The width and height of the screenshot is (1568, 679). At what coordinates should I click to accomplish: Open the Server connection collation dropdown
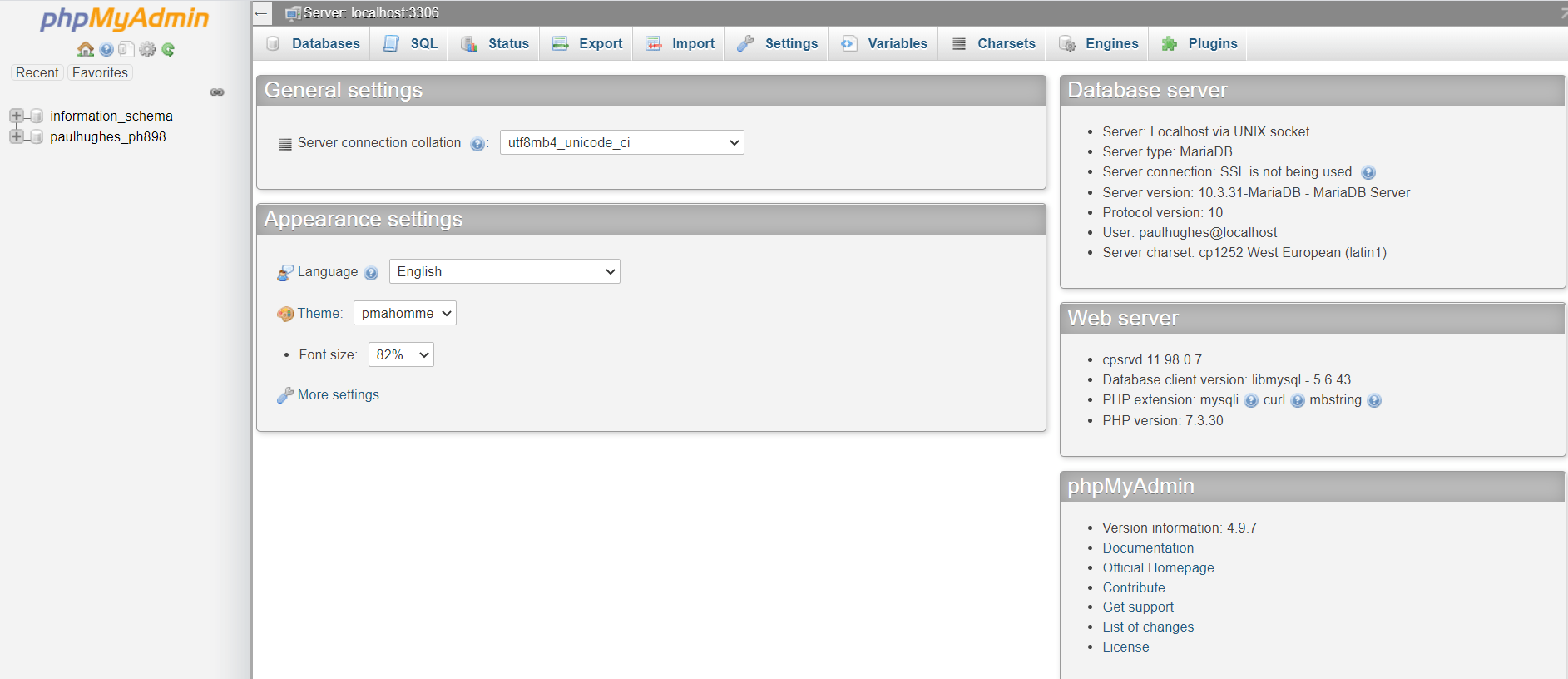point(621,143)
